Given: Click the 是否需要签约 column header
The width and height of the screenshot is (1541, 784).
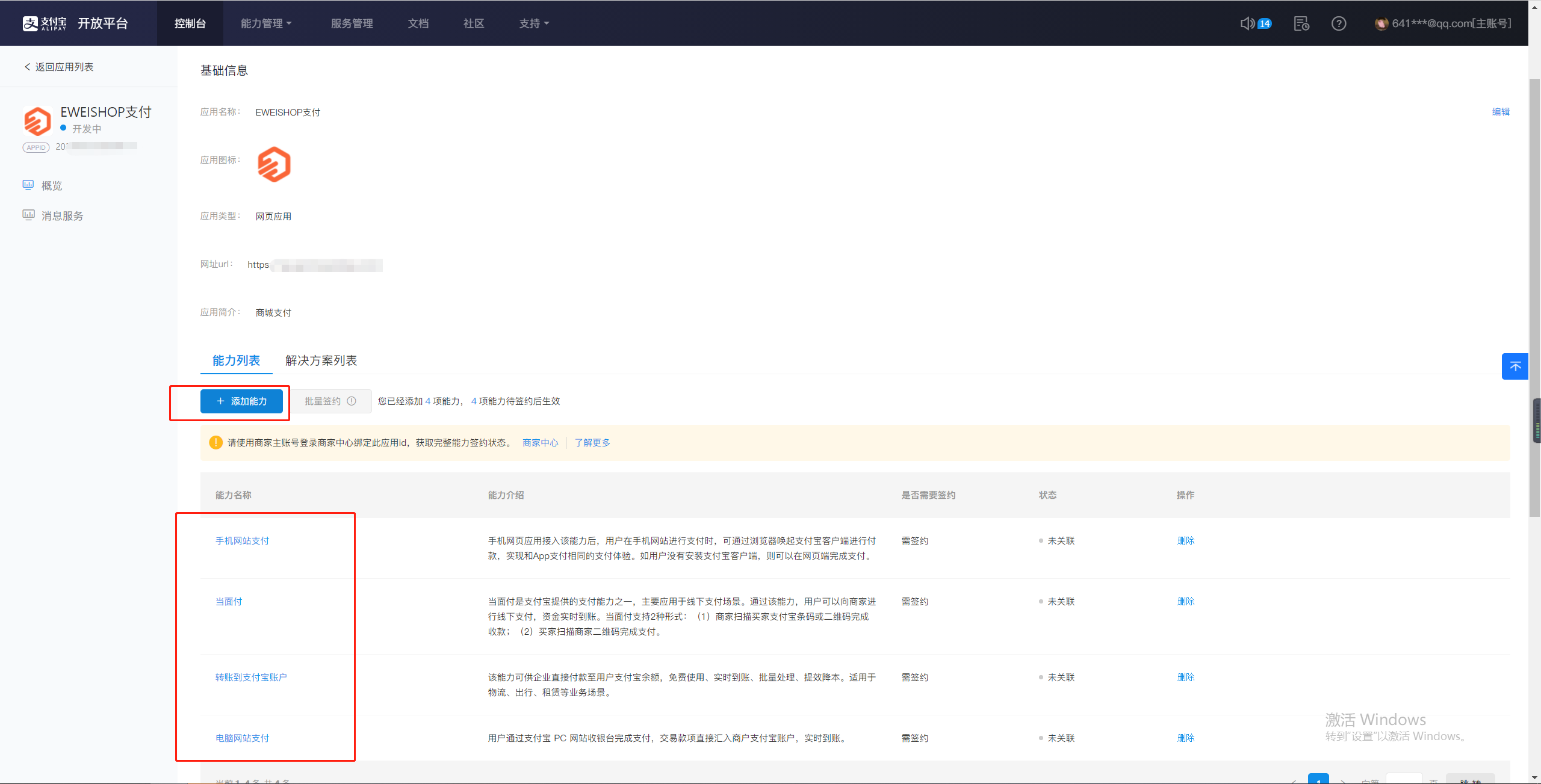Looking at the screenshot, I should [x=928, y=495].
